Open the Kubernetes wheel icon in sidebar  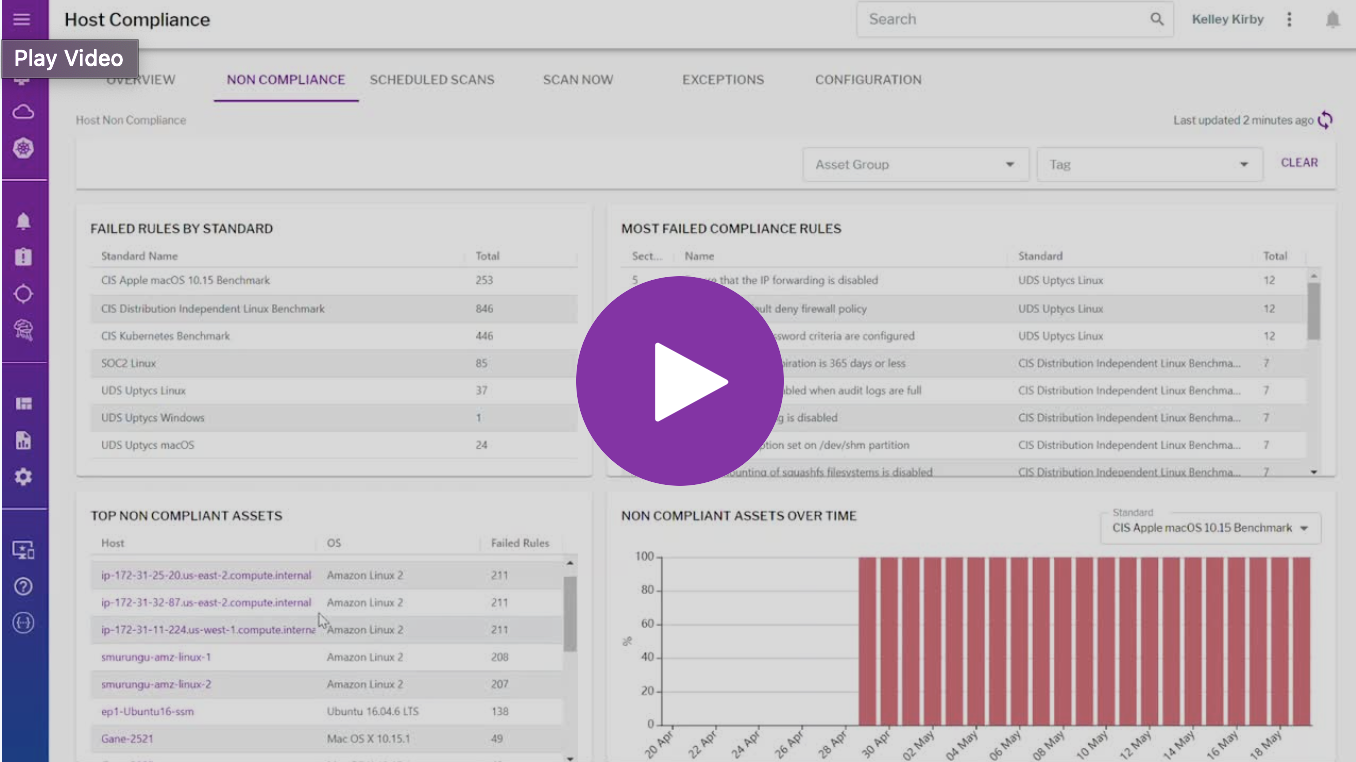[x=23, y=148]
